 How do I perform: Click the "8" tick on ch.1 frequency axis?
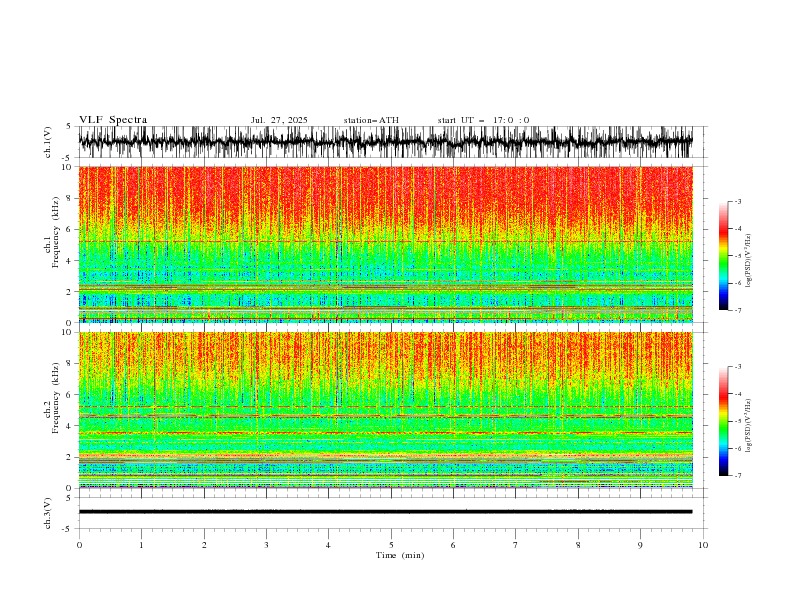pyautogui.click(x=70, y=198)
